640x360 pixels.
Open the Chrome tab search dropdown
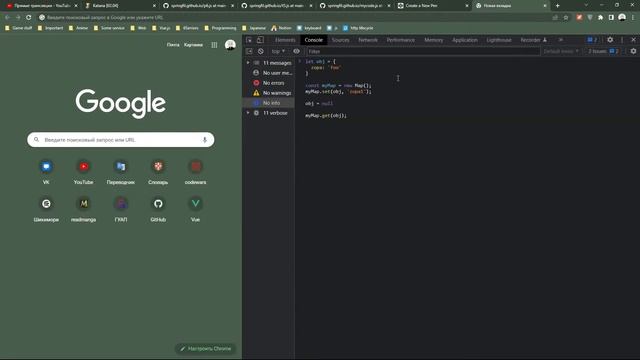click(586, 5)
